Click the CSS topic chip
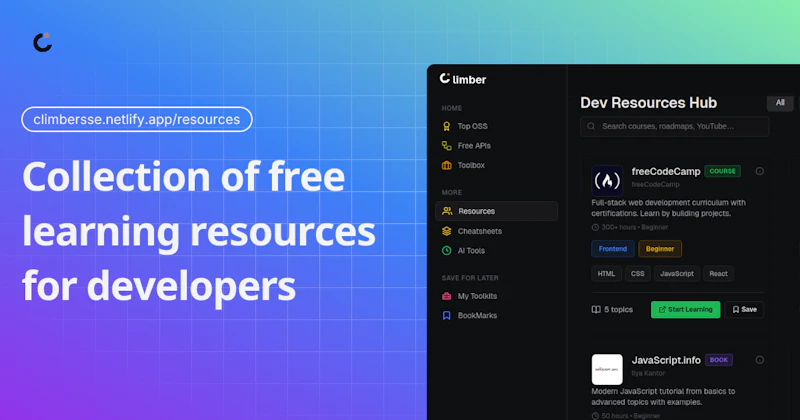The image size is (800, 420). (637, 274)
